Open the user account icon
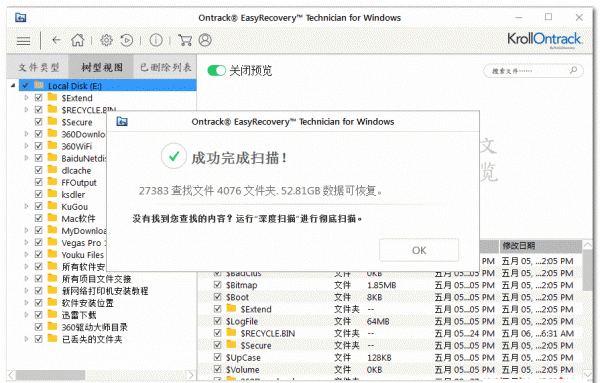The width and height of the screenshot is (600, 383). [205, 40]
